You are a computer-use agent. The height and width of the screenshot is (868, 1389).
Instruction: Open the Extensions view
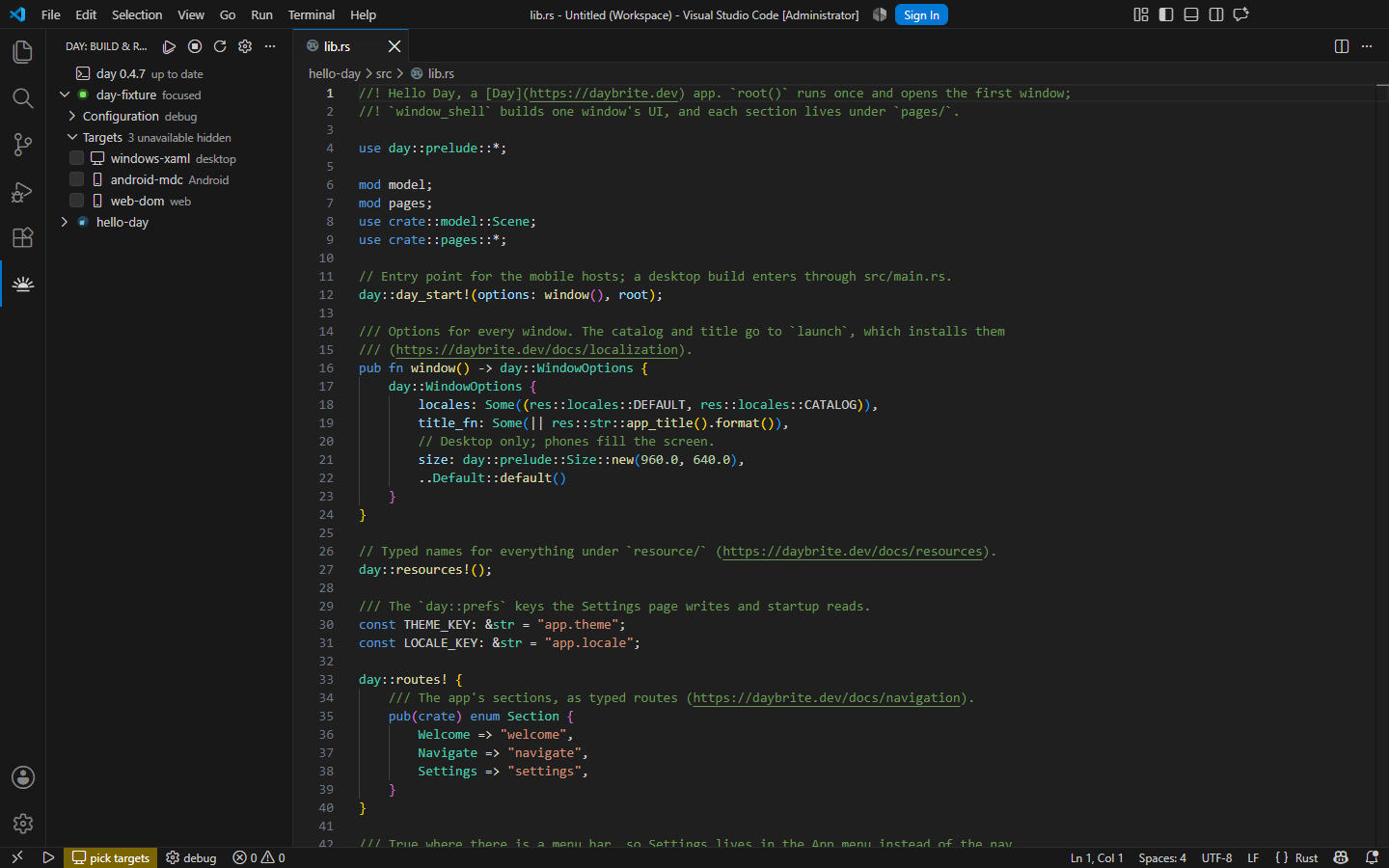[22, 238]
